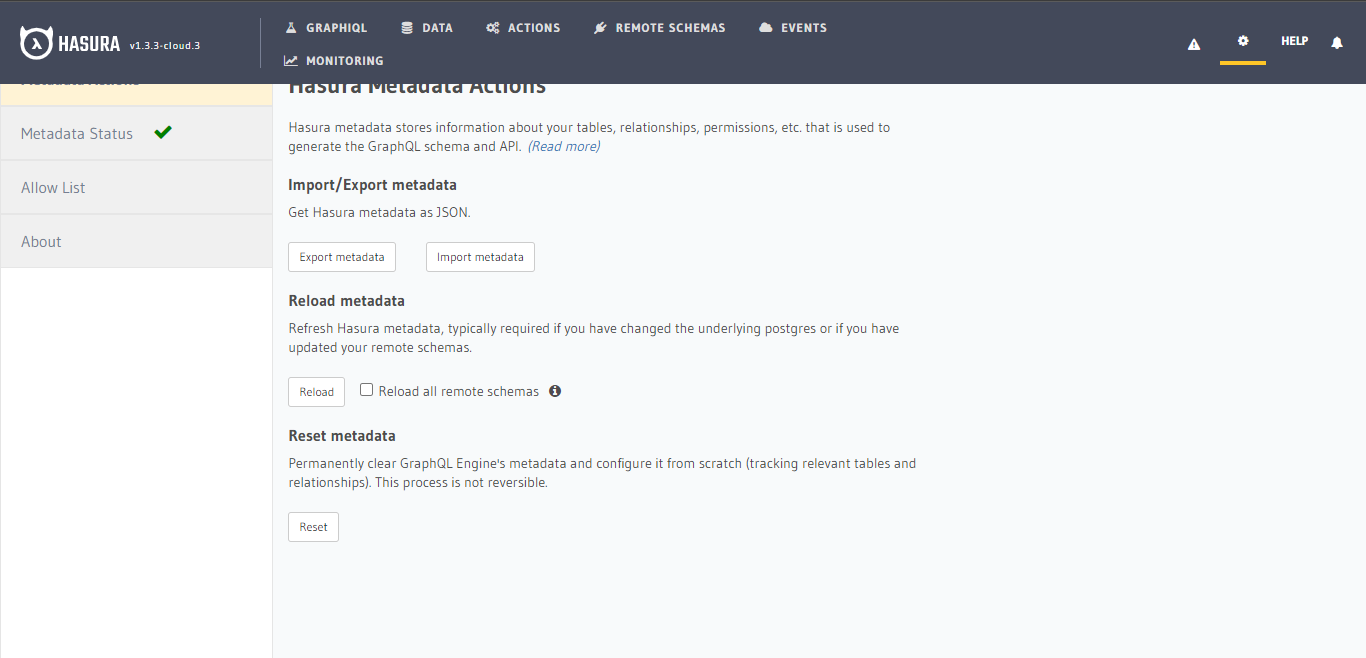Click the settings gear icon
This screenshot has height=658, width=1366.
click(1242, 43)
